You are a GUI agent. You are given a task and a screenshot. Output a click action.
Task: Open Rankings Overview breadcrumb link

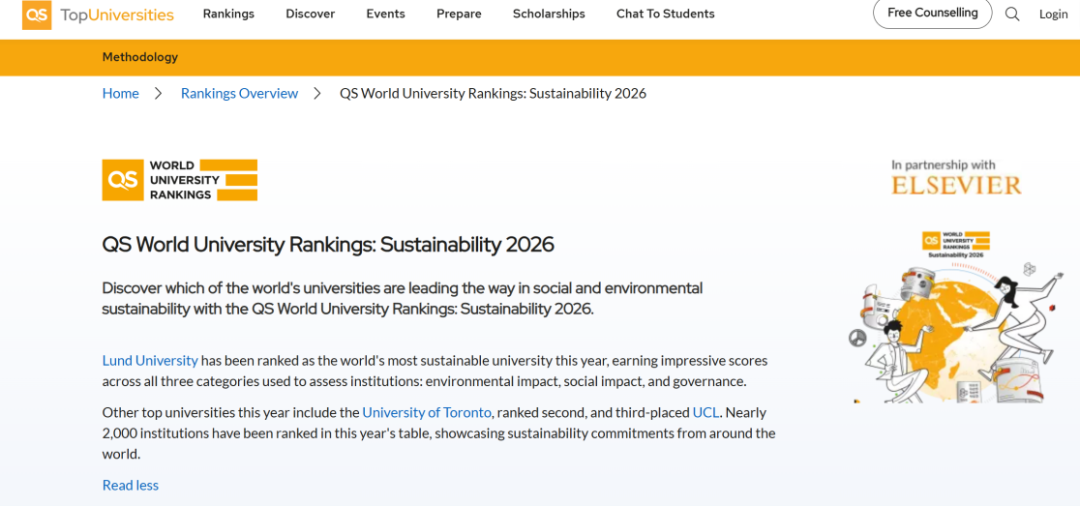(239, 93)
